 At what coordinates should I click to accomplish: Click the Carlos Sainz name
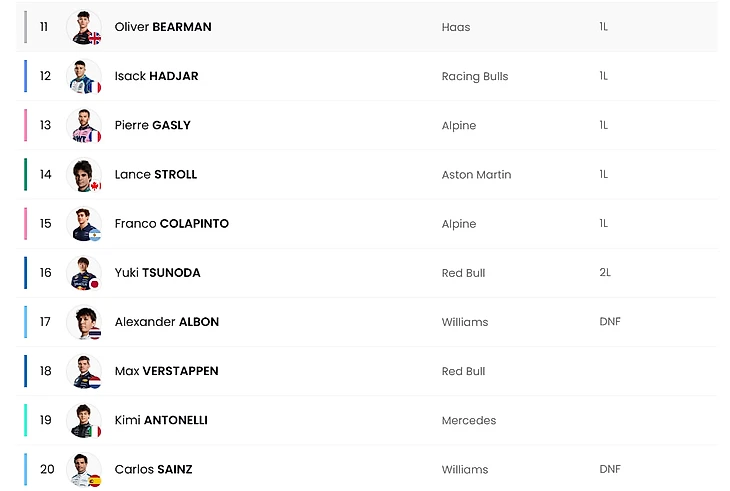(153, 469)
